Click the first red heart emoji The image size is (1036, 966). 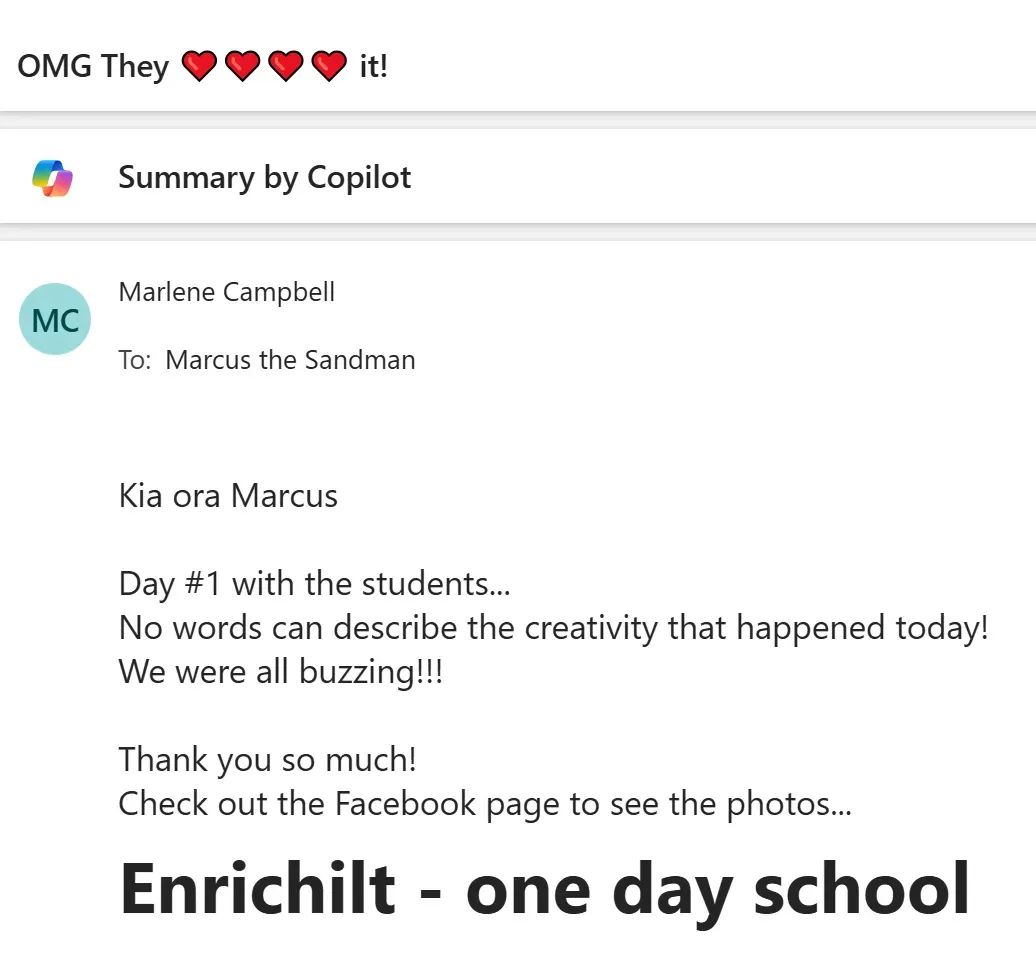pyautogui.click(x=199, y=66)
